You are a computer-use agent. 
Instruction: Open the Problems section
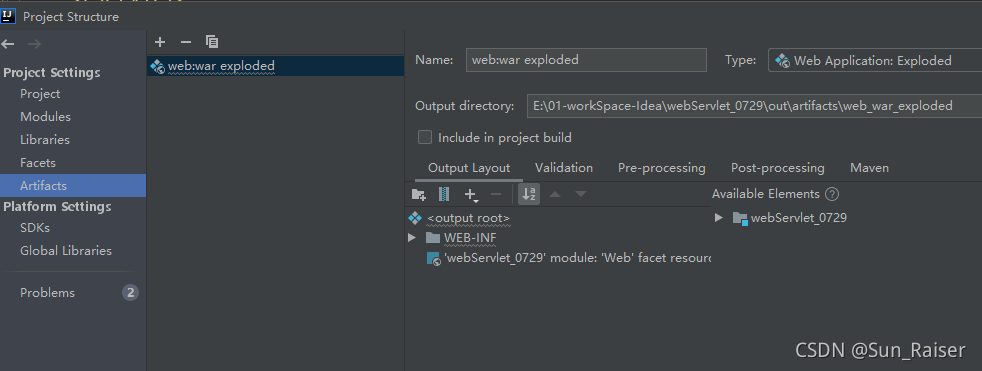[x=47, y=293]
